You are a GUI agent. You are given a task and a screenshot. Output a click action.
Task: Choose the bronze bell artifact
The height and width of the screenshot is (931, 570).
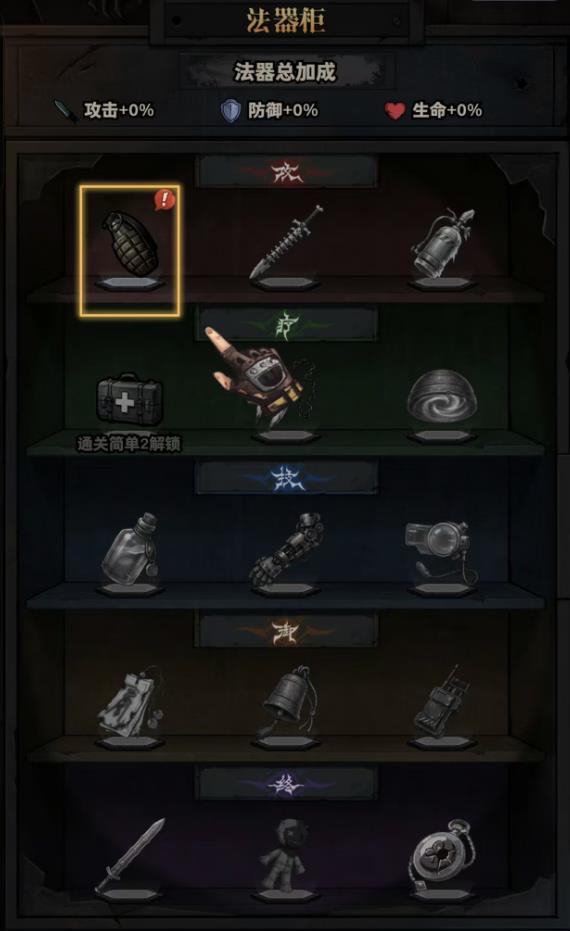tap(289, 701)
